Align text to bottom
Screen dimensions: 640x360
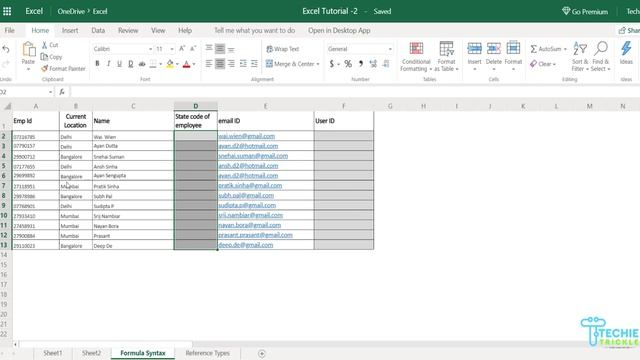tap(231, 49)
